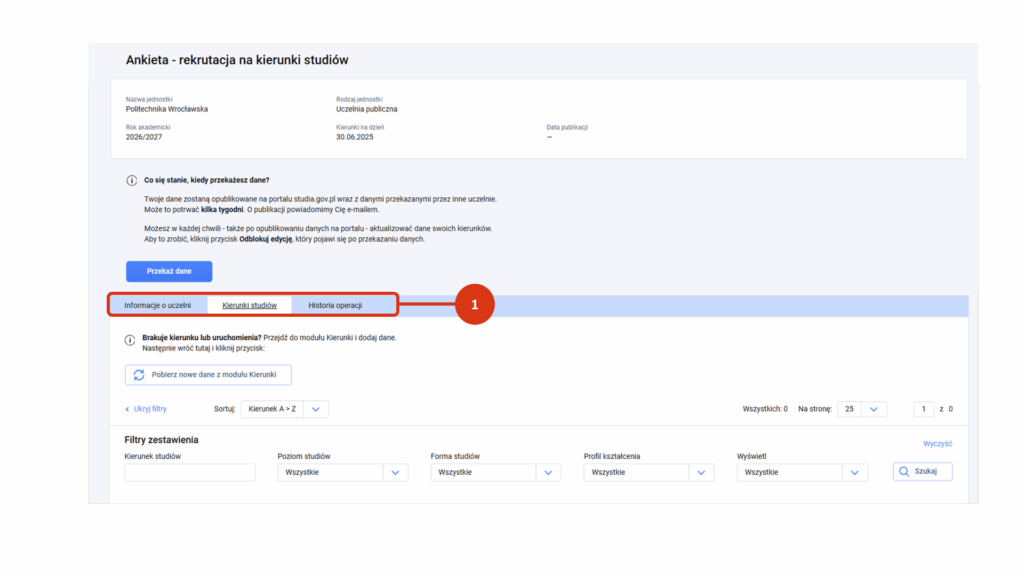Open the Profil kształcenia dropdown
Viewport: 1024px width, 576px height.
point(648,472)
